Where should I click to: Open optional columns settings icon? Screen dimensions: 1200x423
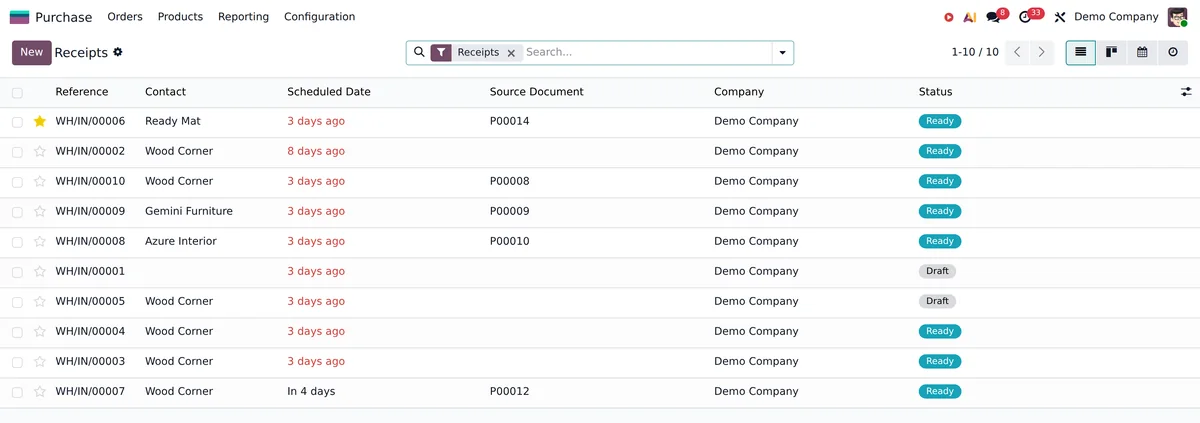[x=1186, y=92]
